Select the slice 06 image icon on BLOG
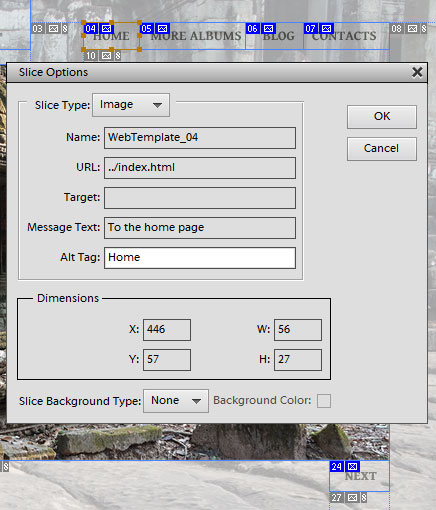 [268, 29]
